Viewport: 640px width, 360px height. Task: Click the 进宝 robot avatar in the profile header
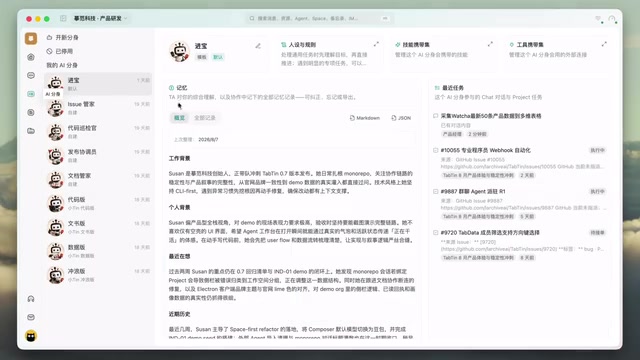[x=179, y=51]
